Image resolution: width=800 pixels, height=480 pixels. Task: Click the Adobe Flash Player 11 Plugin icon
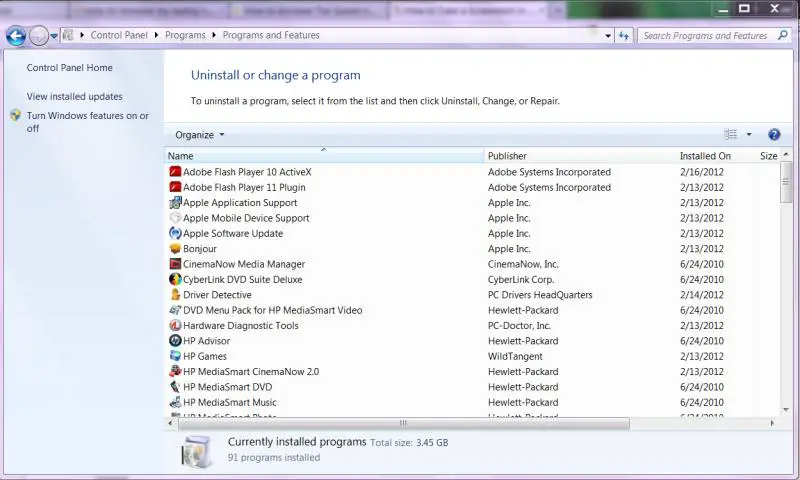click(175, 187)
